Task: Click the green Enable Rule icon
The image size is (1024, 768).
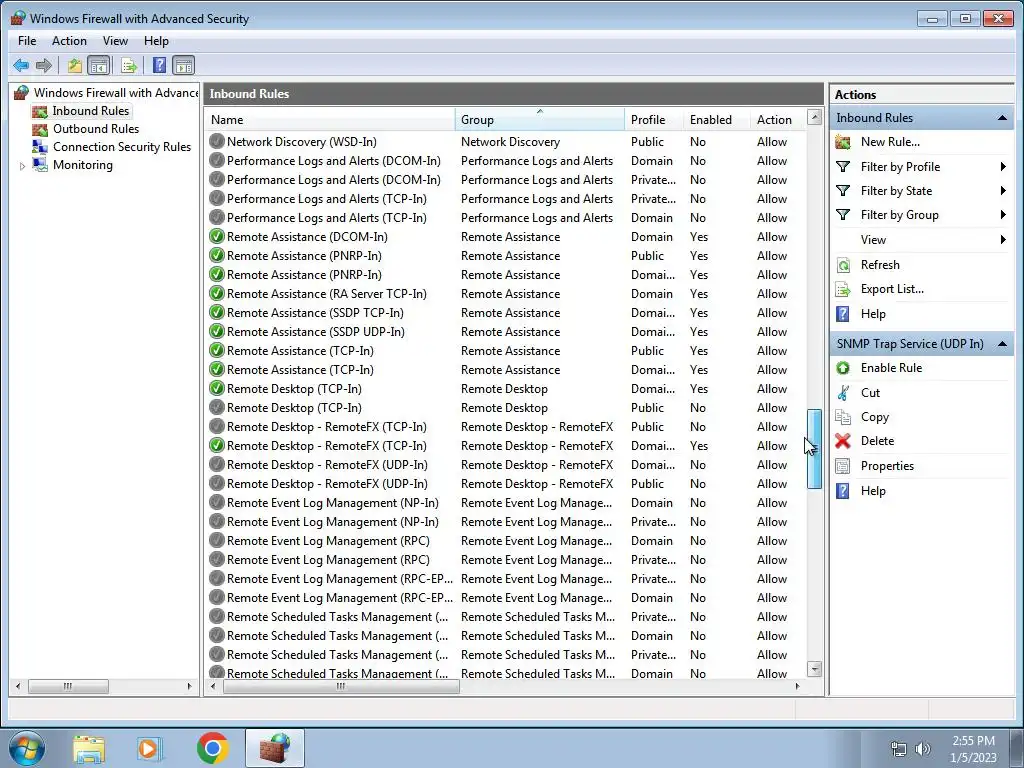Action: tap(843, 368)
